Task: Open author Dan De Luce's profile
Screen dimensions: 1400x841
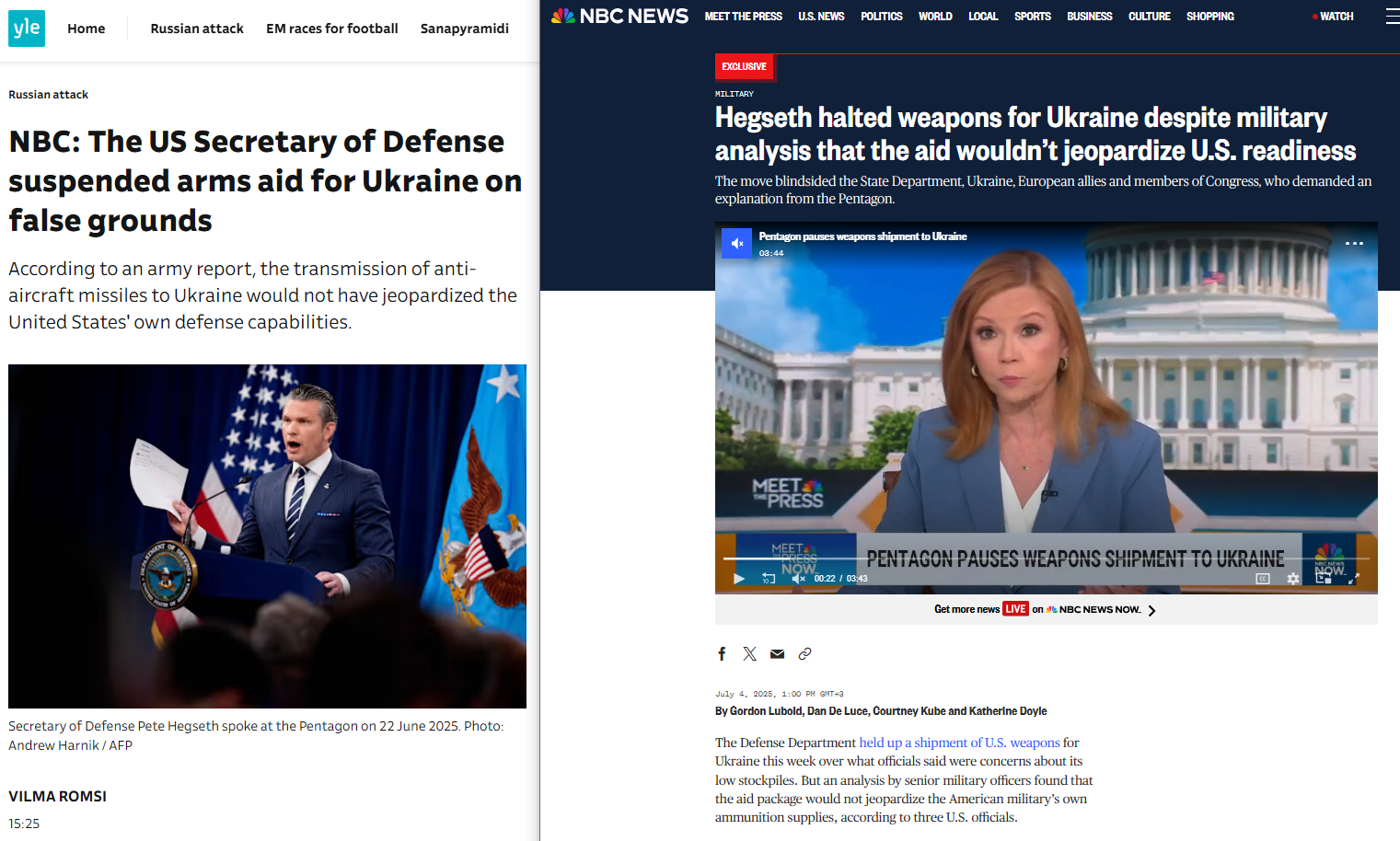Action: click(x=838, y=711)
